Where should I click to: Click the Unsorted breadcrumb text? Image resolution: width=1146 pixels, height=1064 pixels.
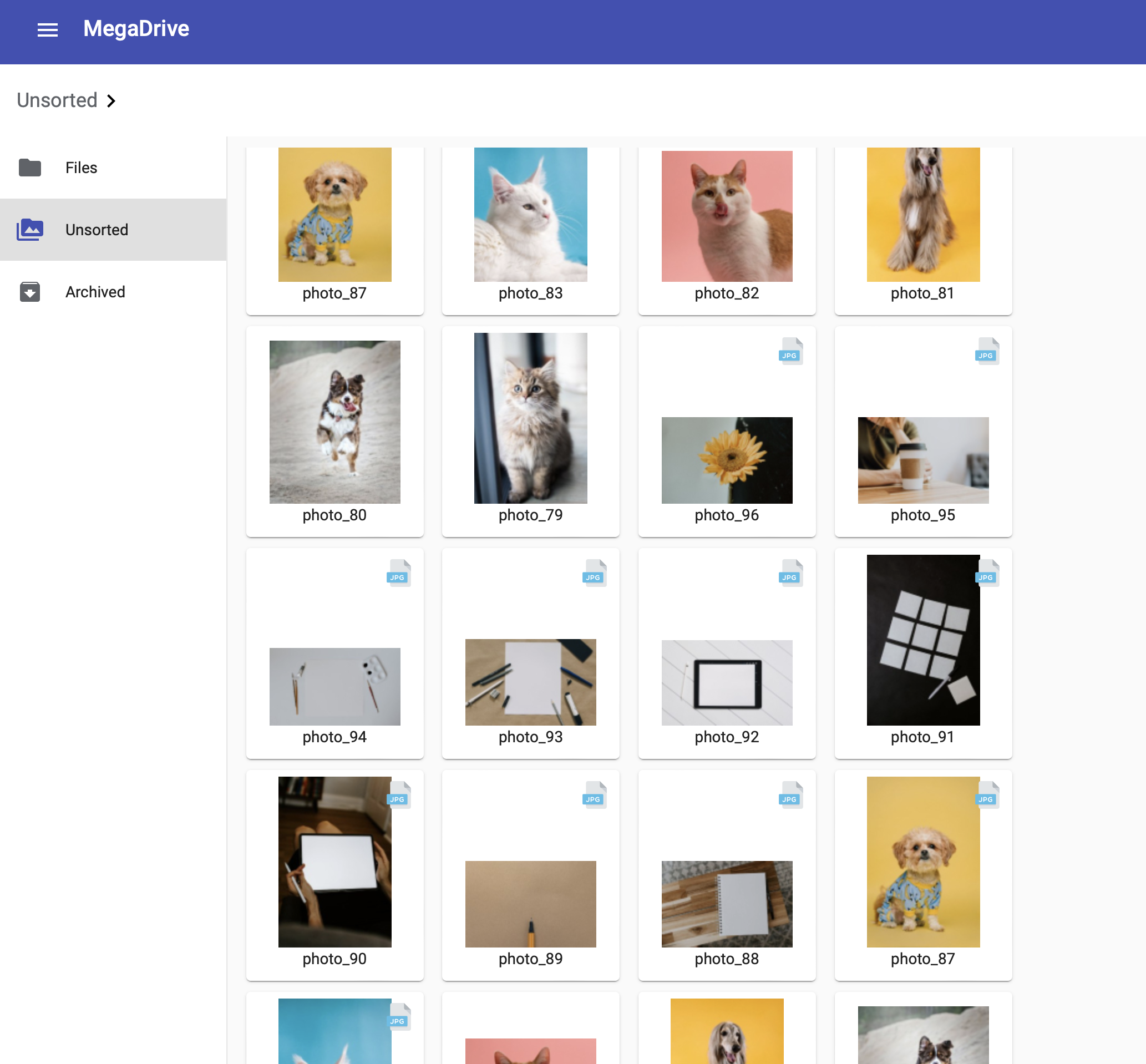pyautogui.click(x=57, y=100)
